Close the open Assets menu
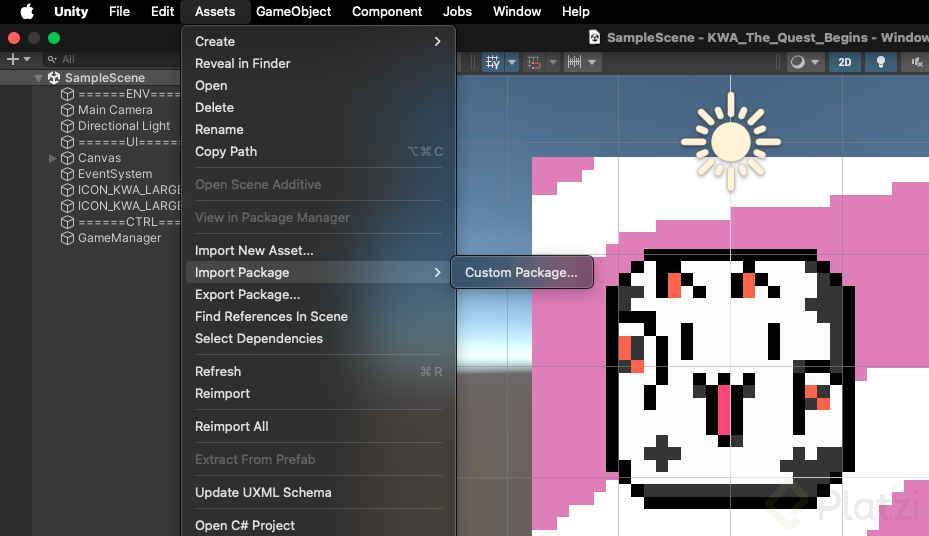The width and height of the screenshot is (929, 536). [x=215, y=11]
